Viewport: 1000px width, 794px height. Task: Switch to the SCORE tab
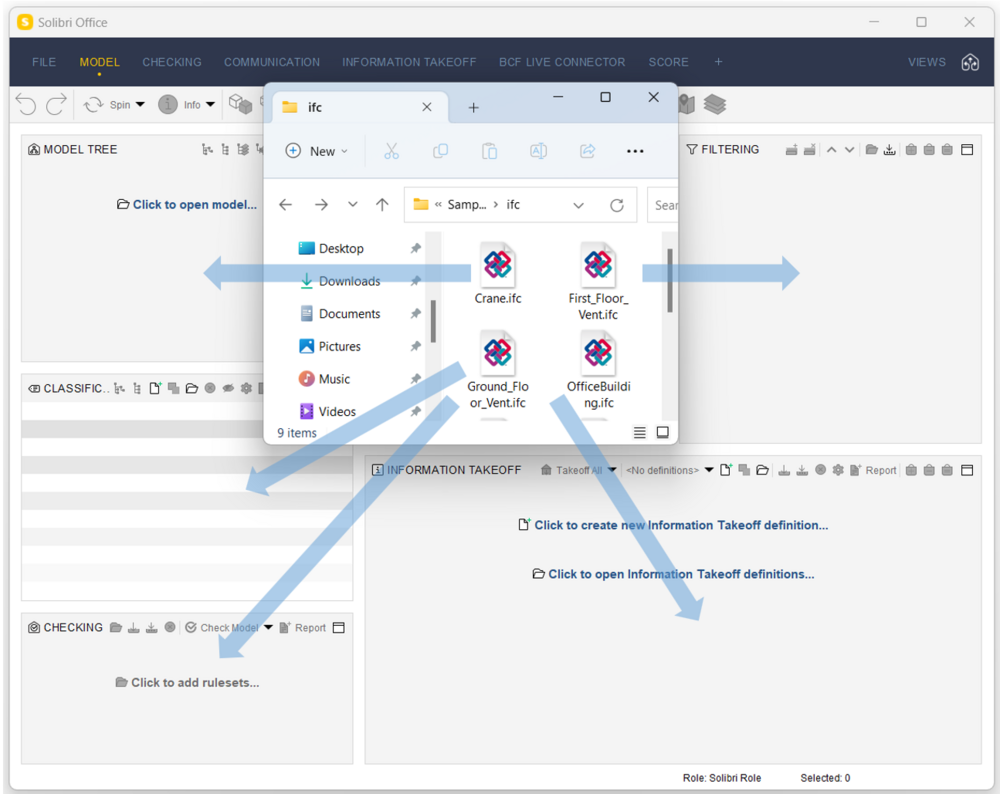668,62
